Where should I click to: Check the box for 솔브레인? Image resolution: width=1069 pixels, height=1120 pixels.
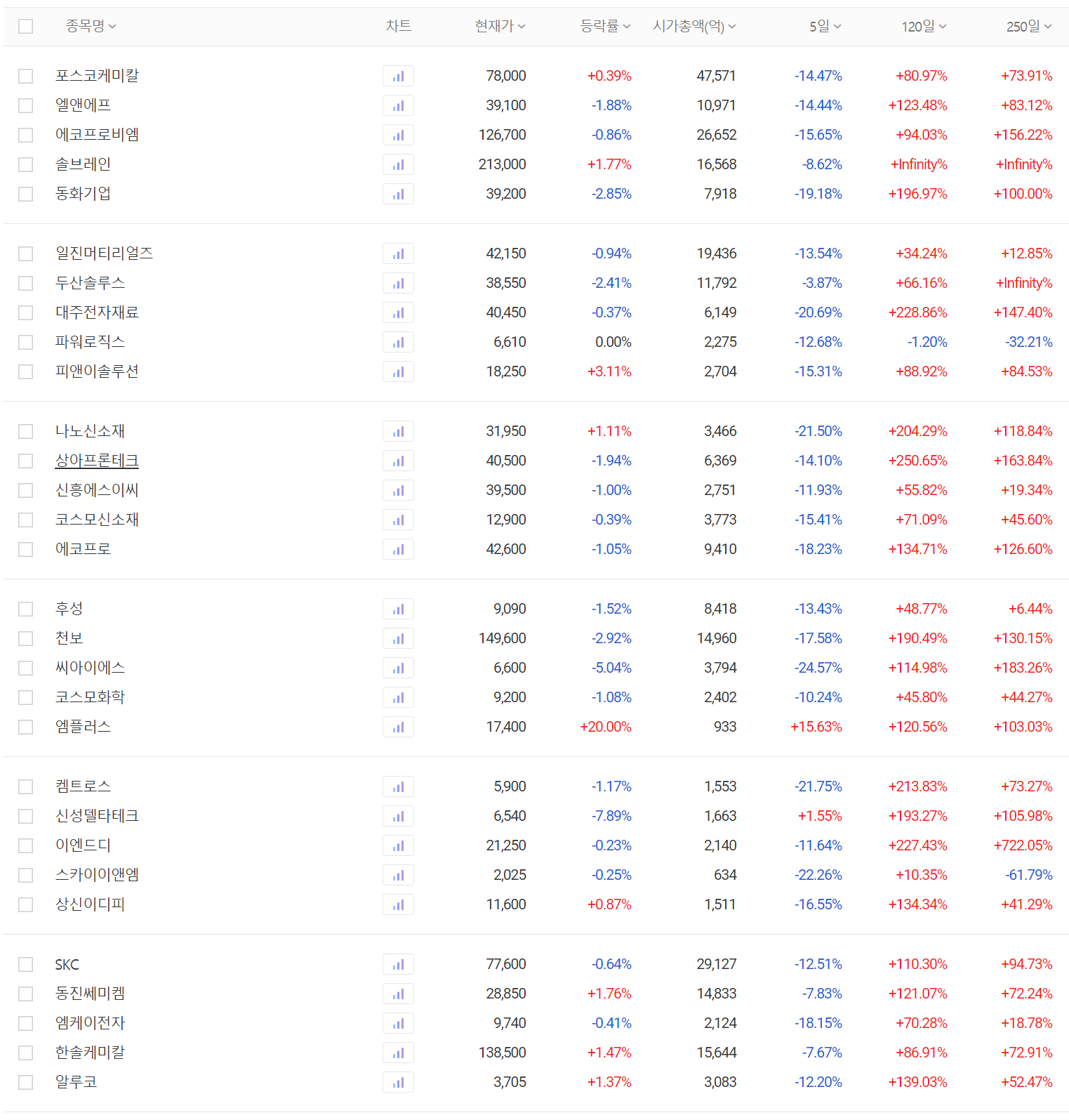tap(26, 164)
